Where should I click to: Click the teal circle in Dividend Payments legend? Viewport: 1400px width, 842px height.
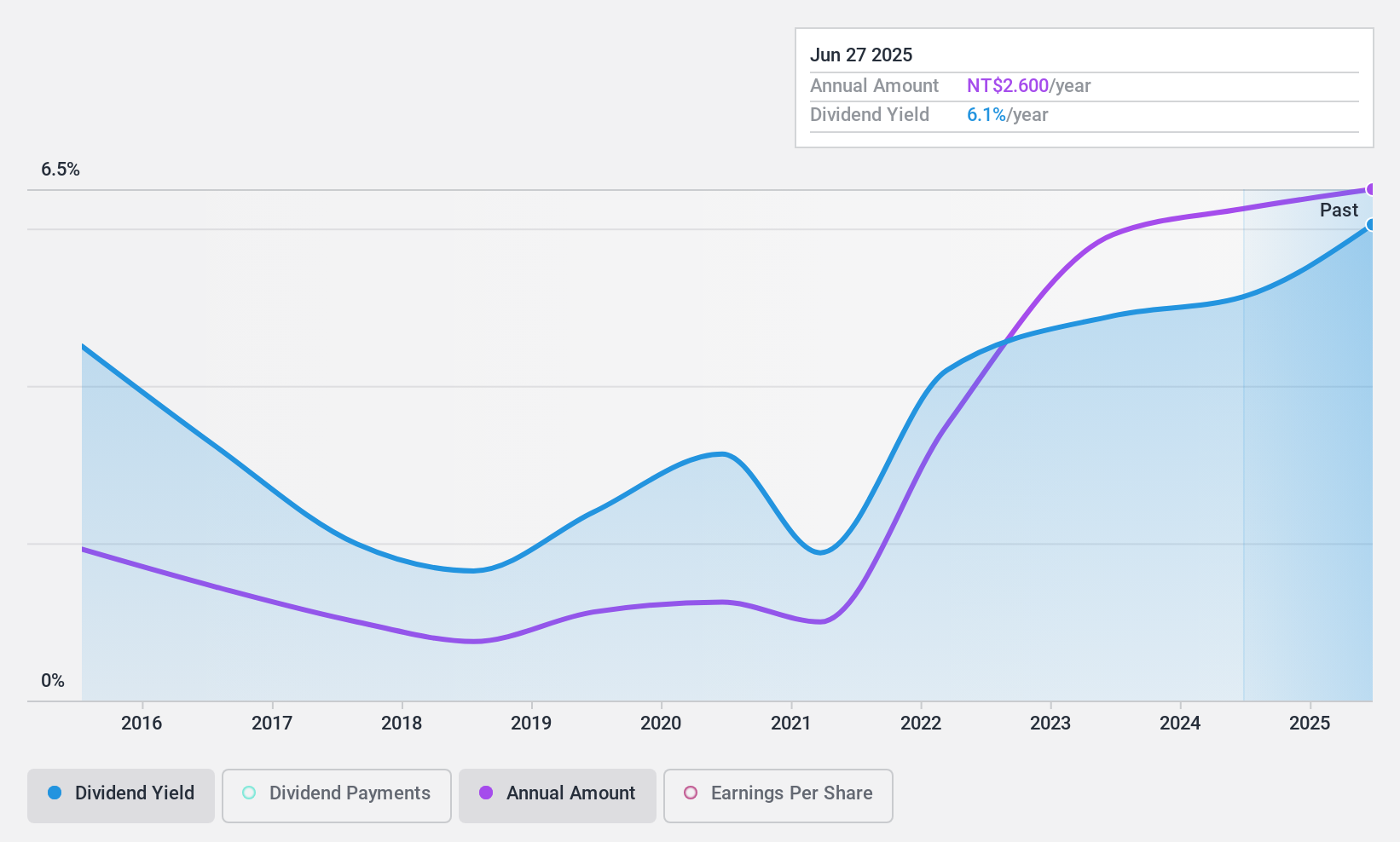tap(249, 793)
